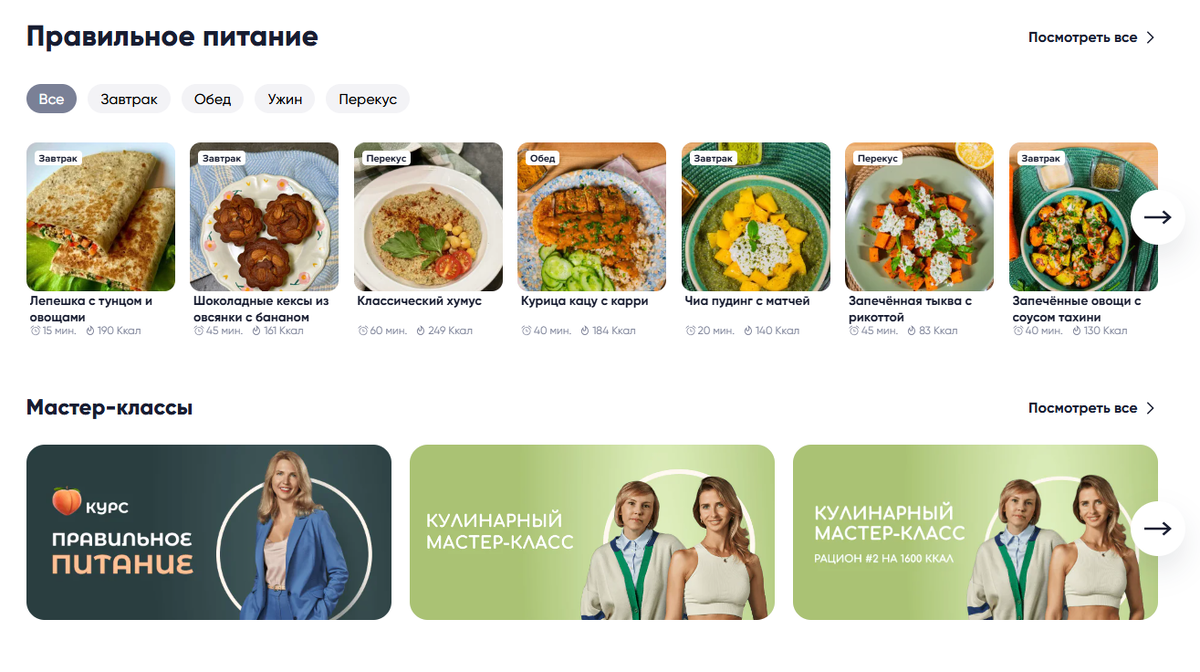1200x672 pixels.
Task: Click calorie flame icon under Курица кацу
Action: click(x=585, y=331)
